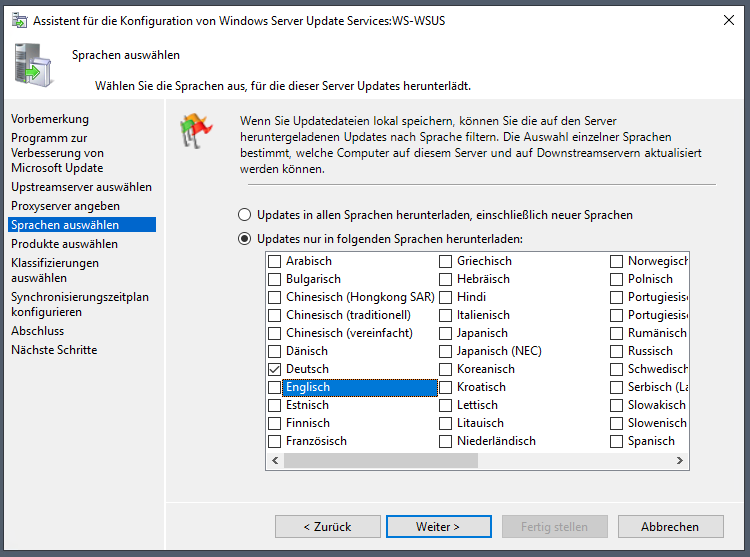Click the Zurück button
This screenshot has width=750, height=557.
tap(328, 526)
